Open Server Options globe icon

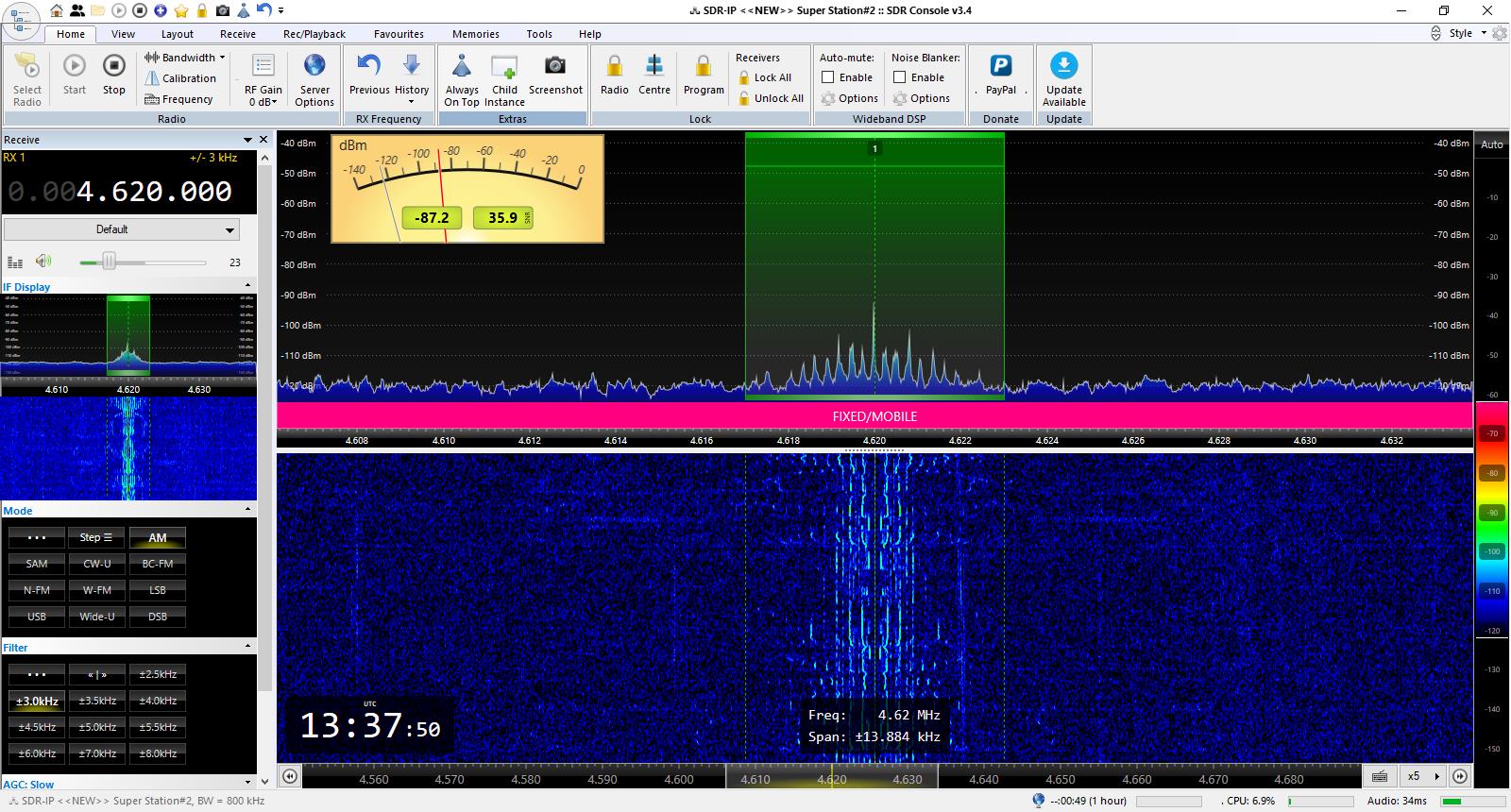tap(314, 67)
